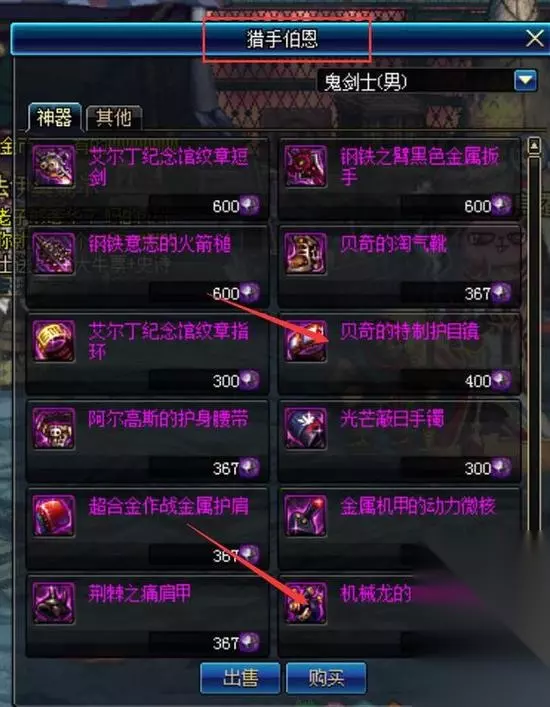Click the scrollbar up arrow
Image resolution: width=550 pixels, height=707 pixels.
click(534, 146)
